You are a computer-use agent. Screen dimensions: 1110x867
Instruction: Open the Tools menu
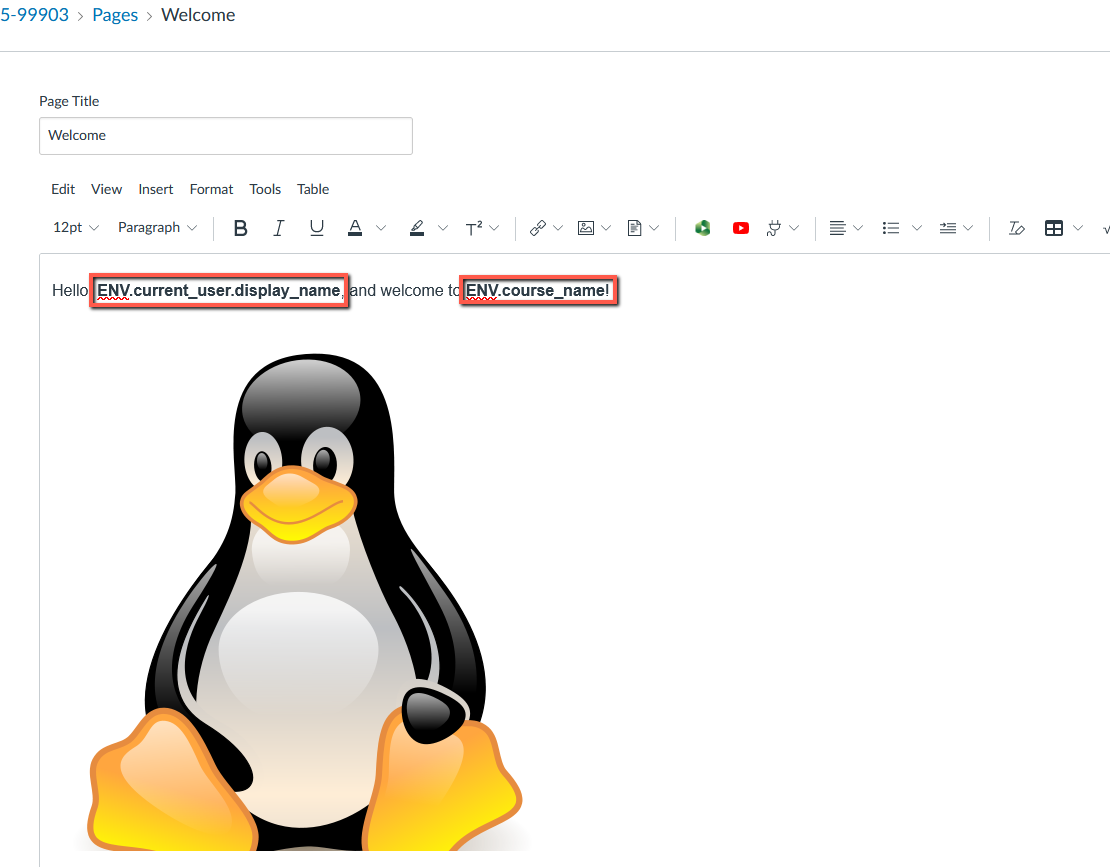tap(265, 190)
